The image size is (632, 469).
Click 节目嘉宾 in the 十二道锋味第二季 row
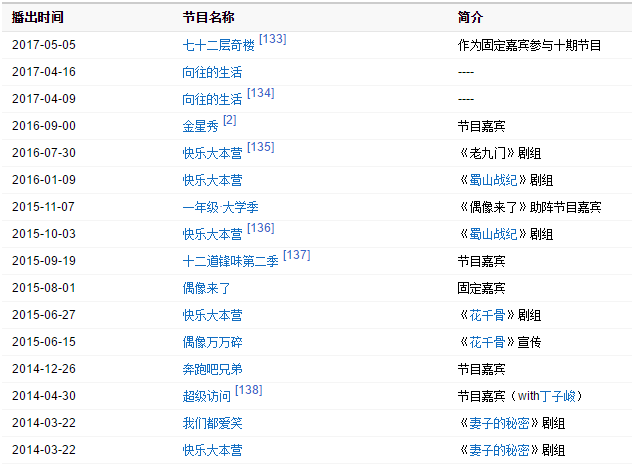coord(481,261)
